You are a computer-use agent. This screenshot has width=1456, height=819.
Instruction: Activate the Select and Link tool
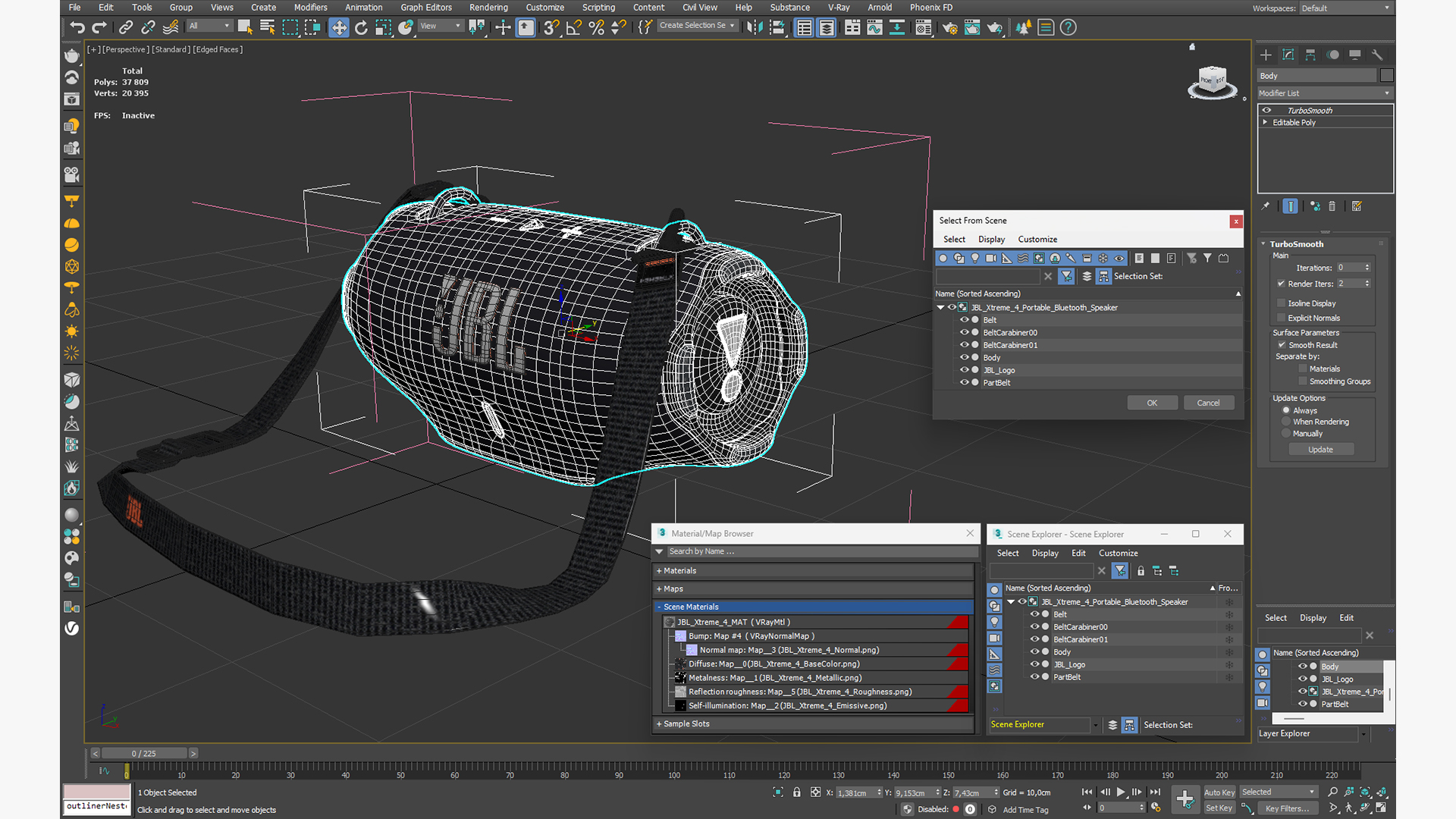[x=126, y=27]
